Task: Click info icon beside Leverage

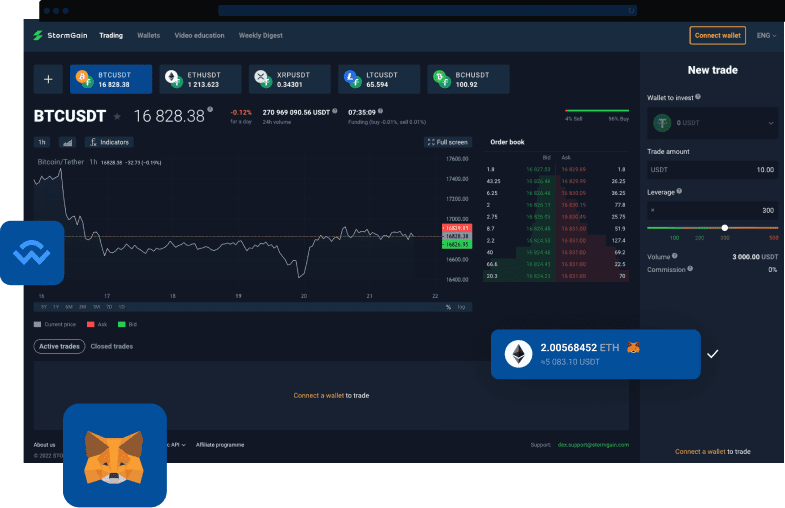Action: [x=679, y=191]
